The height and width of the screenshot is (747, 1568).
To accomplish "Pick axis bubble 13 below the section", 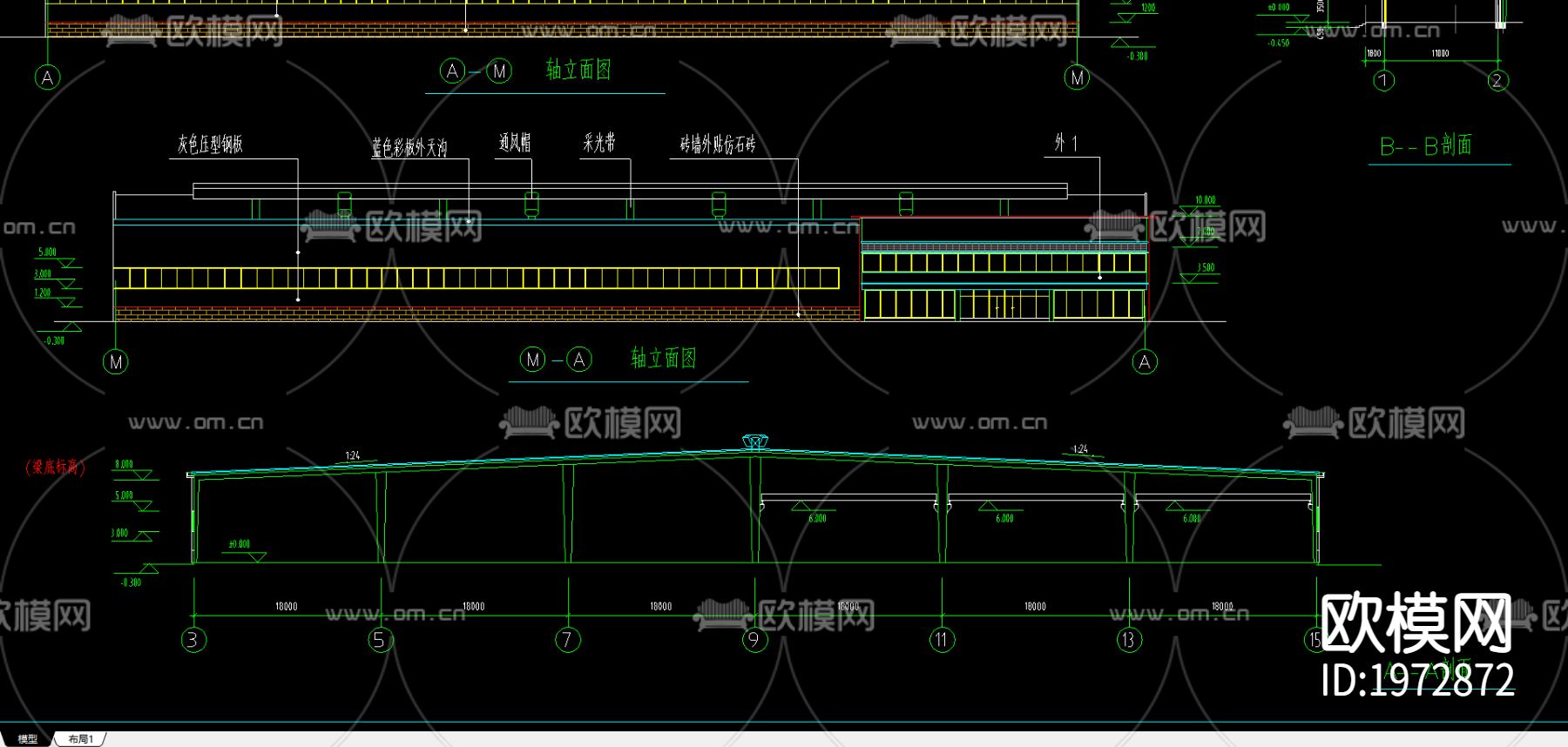I will click(1129, 641).
